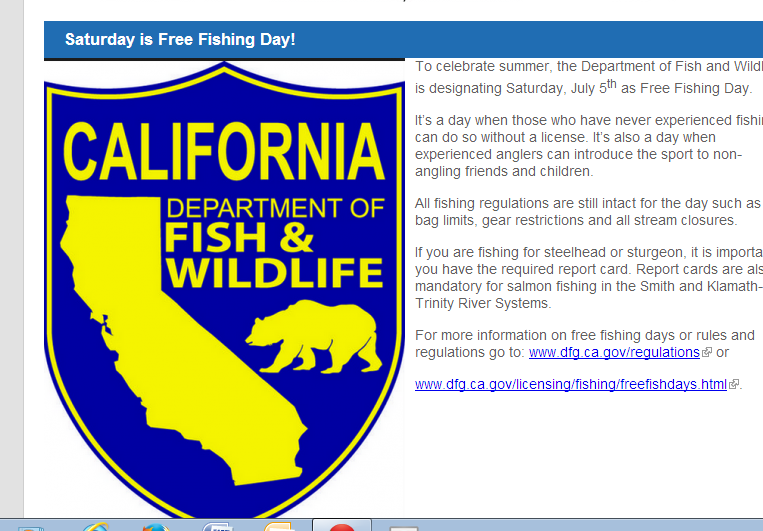The width and height of the screenshot is (763, 531).
Task: Click 'DEPARTMENT OF' text in the logo
Action: click(275, 208)
